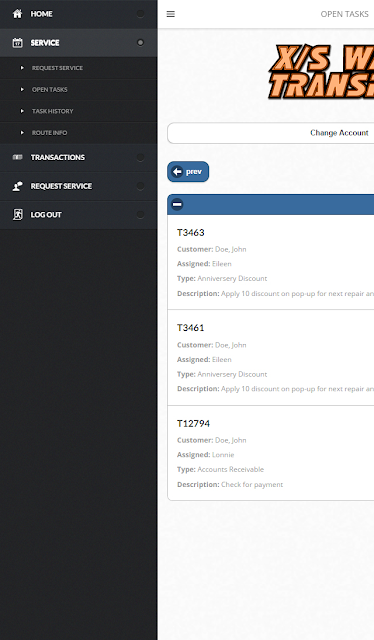Click the circle indicator beside Transactions

tap(140, 157)
